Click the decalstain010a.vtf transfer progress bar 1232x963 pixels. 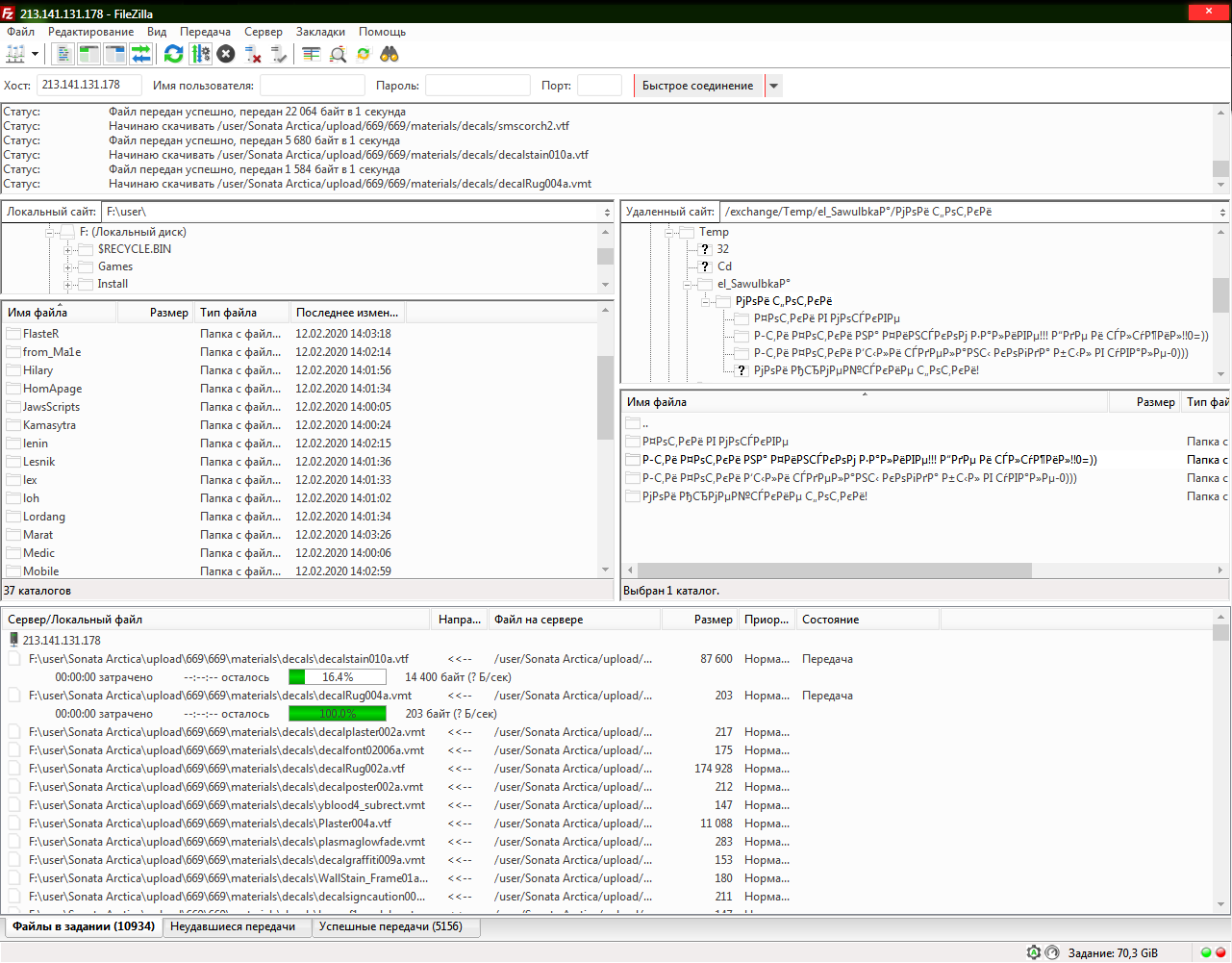(338, 677)
